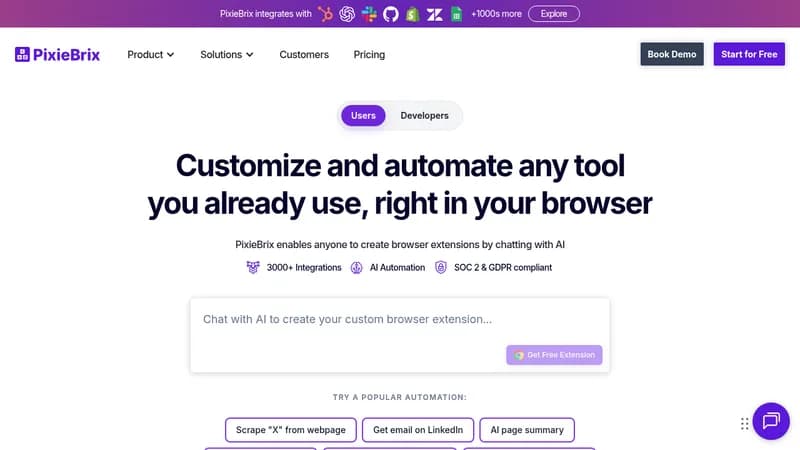The image size is (800, 450).
Task: Click "AI Automation" label
Action: pos(397,267)
